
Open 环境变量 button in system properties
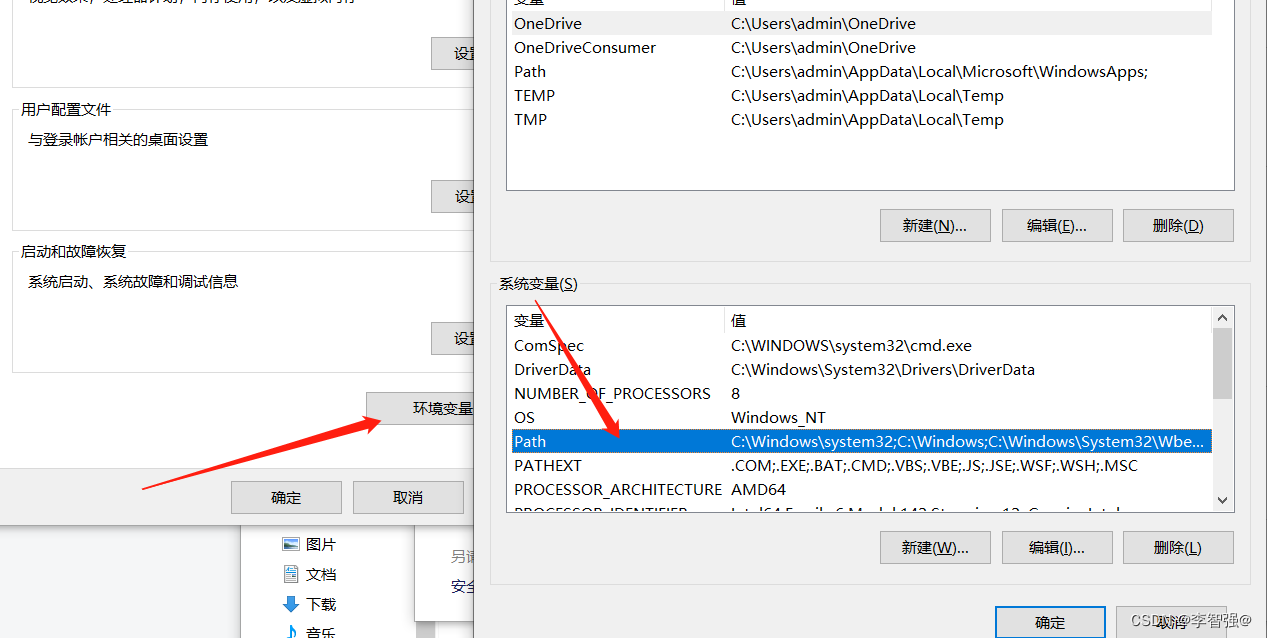(x=420, y=408)
